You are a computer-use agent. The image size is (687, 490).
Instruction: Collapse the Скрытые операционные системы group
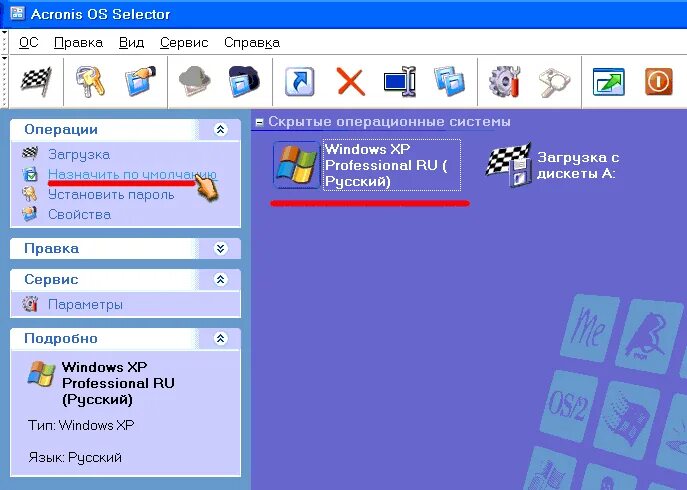(x=259, y=122)
